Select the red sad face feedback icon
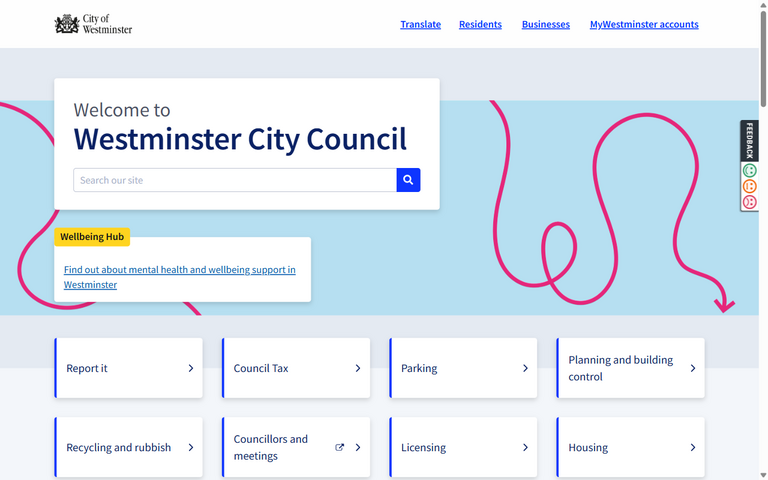 [749, 202]
